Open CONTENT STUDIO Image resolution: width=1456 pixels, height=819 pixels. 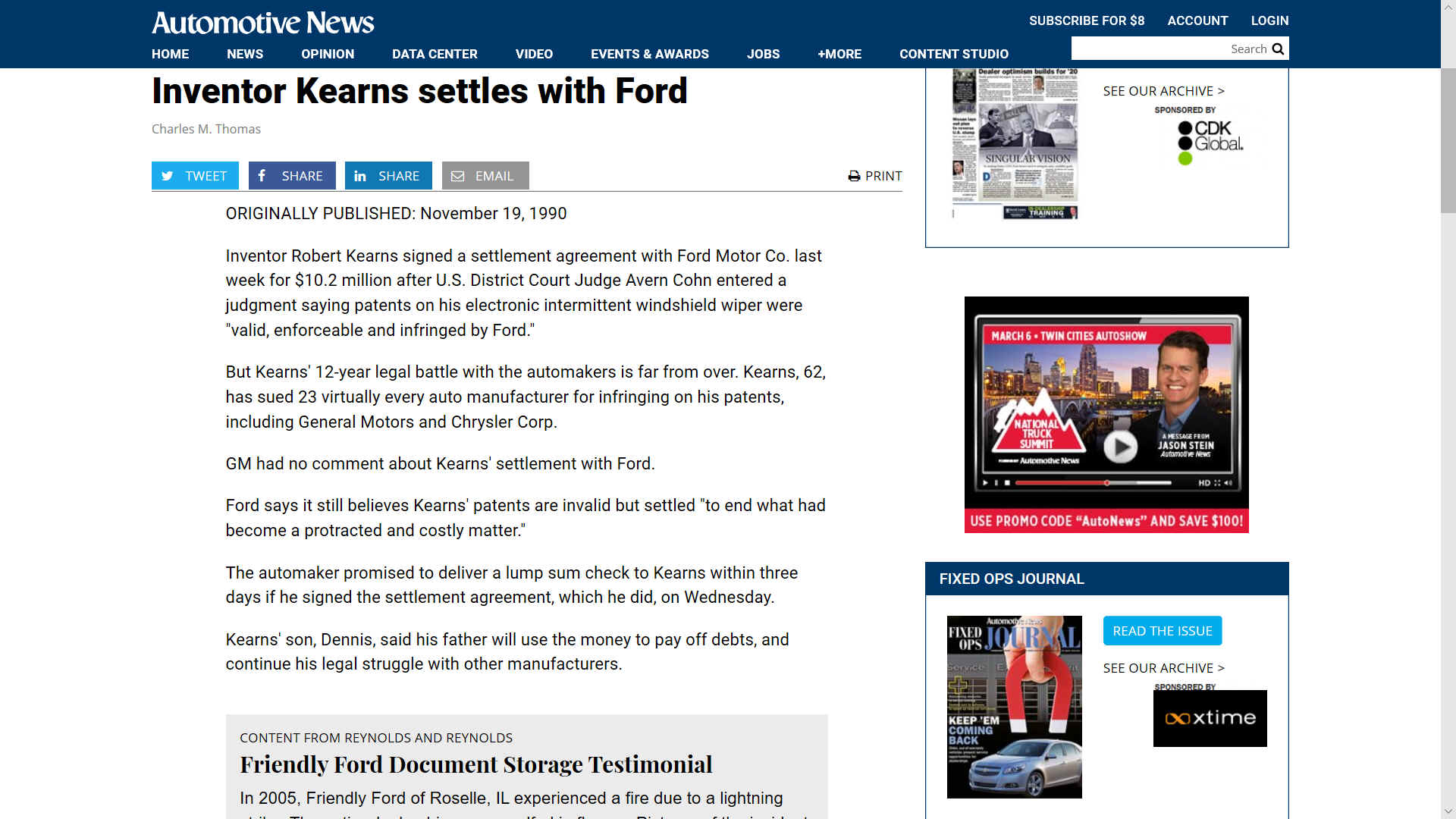pos(954,54)
